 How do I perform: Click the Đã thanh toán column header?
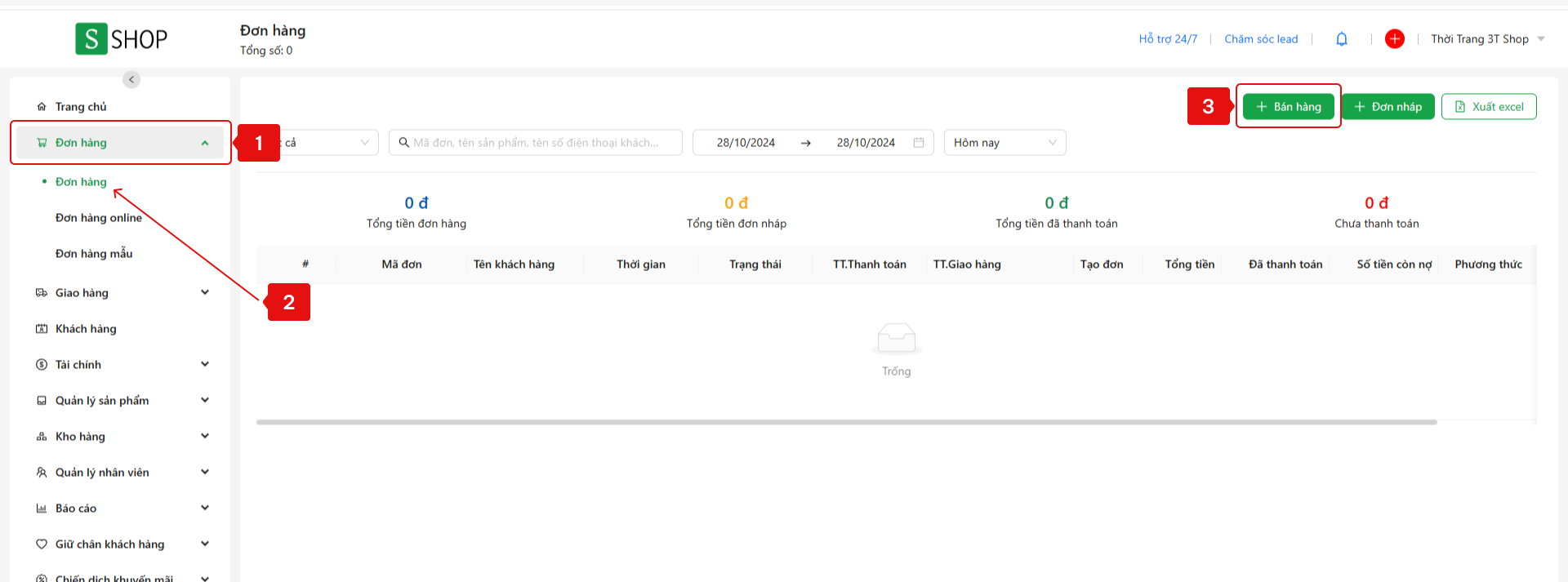coord(1285,264)
